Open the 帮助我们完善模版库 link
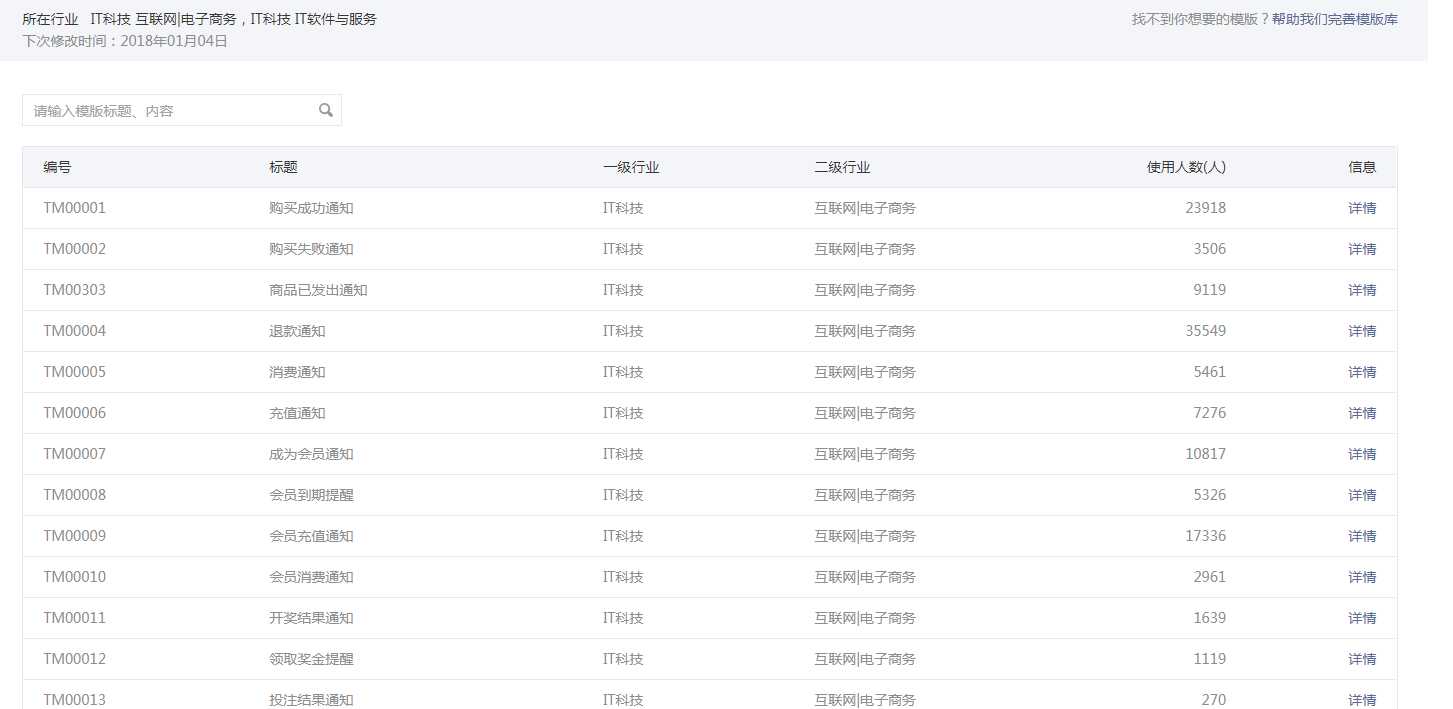Screen dimensions: 1453x709 1335,19
